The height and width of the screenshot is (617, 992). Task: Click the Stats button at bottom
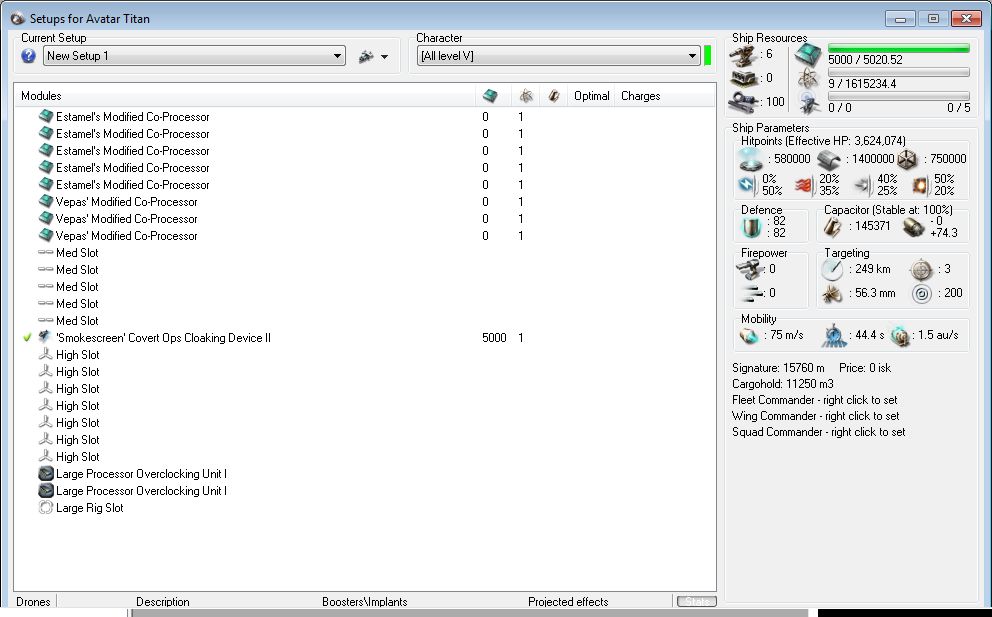click(697, 601)
